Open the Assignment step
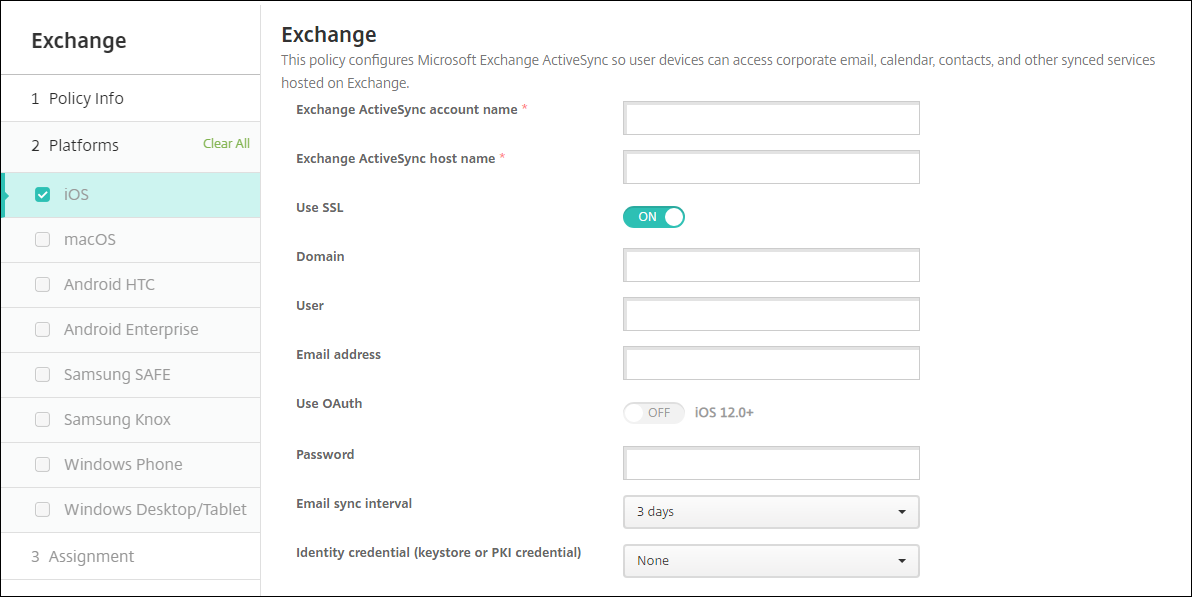This screenshot has height=597, width=1192. click(91, 557)
